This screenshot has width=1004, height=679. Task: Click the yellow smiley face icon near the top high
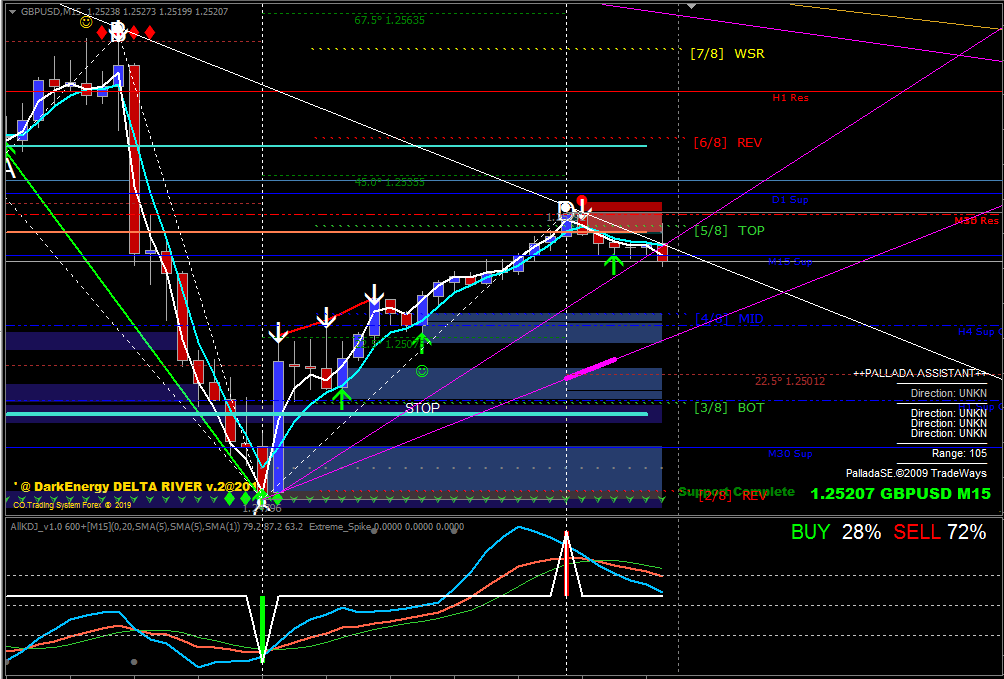pyautogui.click(x=86, y=22)
